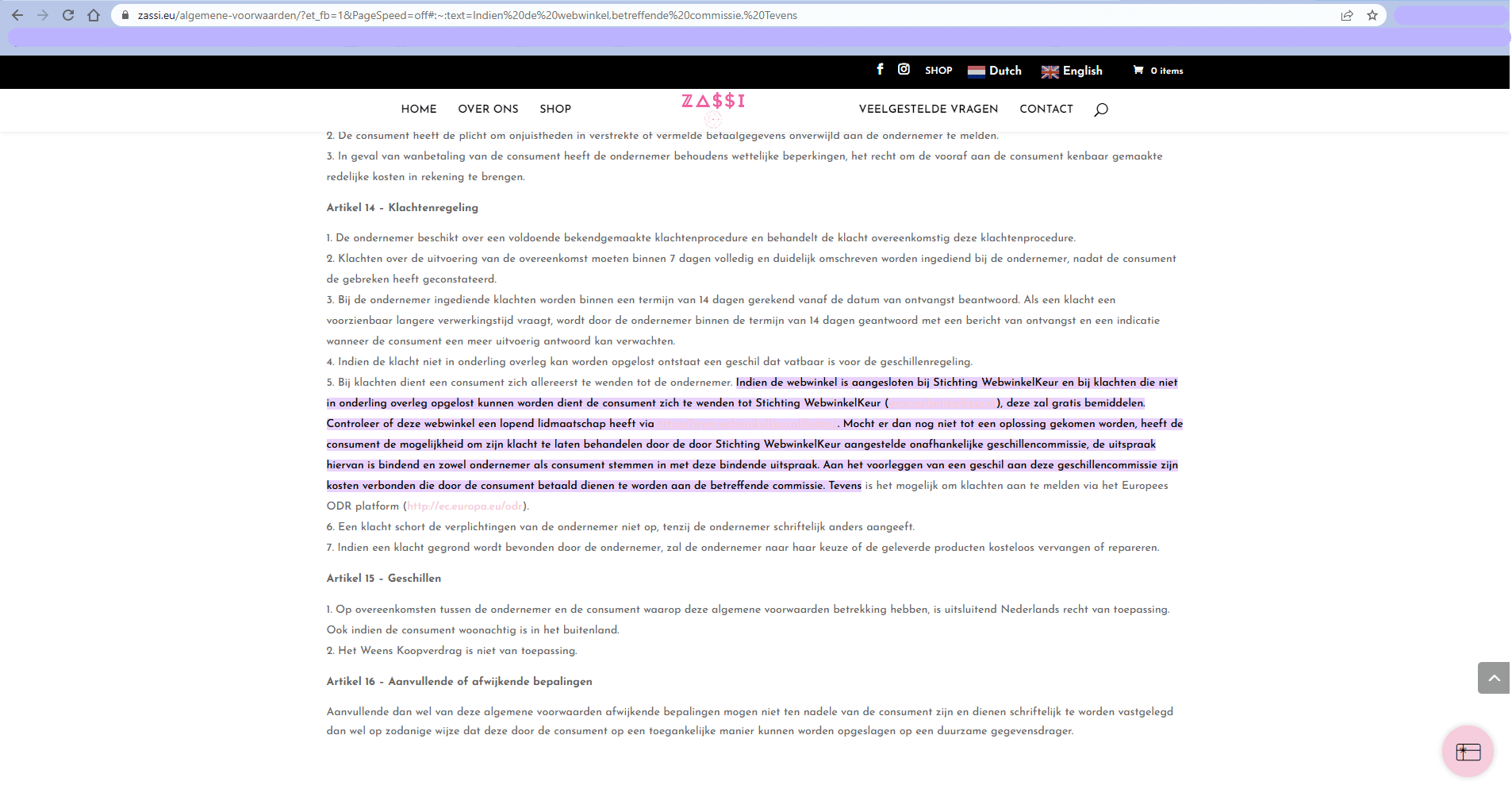Click the browser back arrow
Image resolution: width=1512 pixels, height=789 pixels.
point(17,15)
